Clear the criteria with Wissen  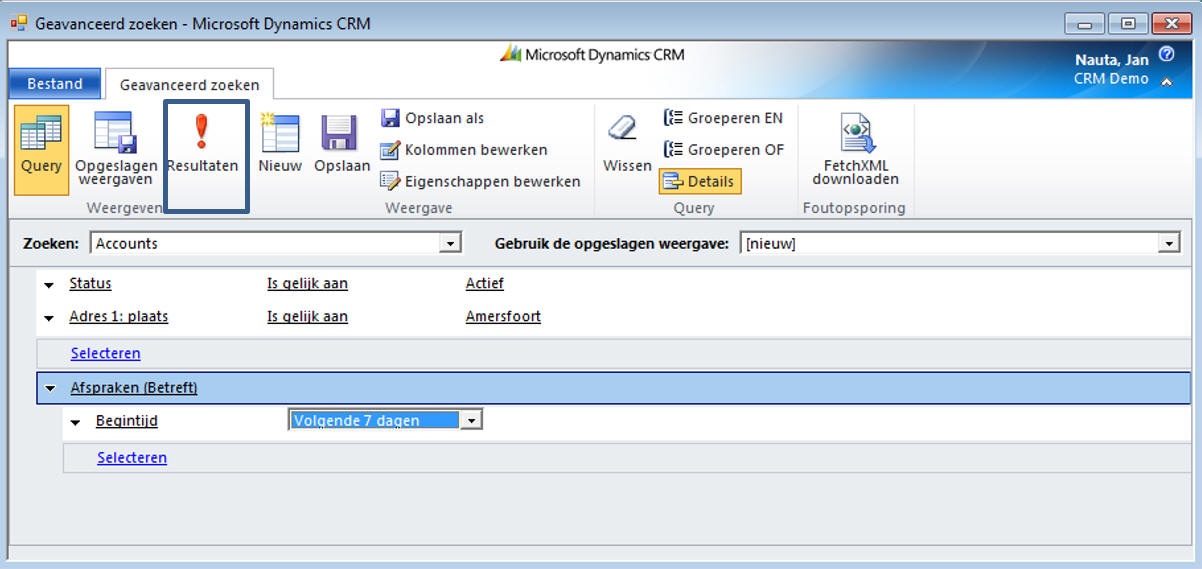pyautogui.click(x=627, y=145)
